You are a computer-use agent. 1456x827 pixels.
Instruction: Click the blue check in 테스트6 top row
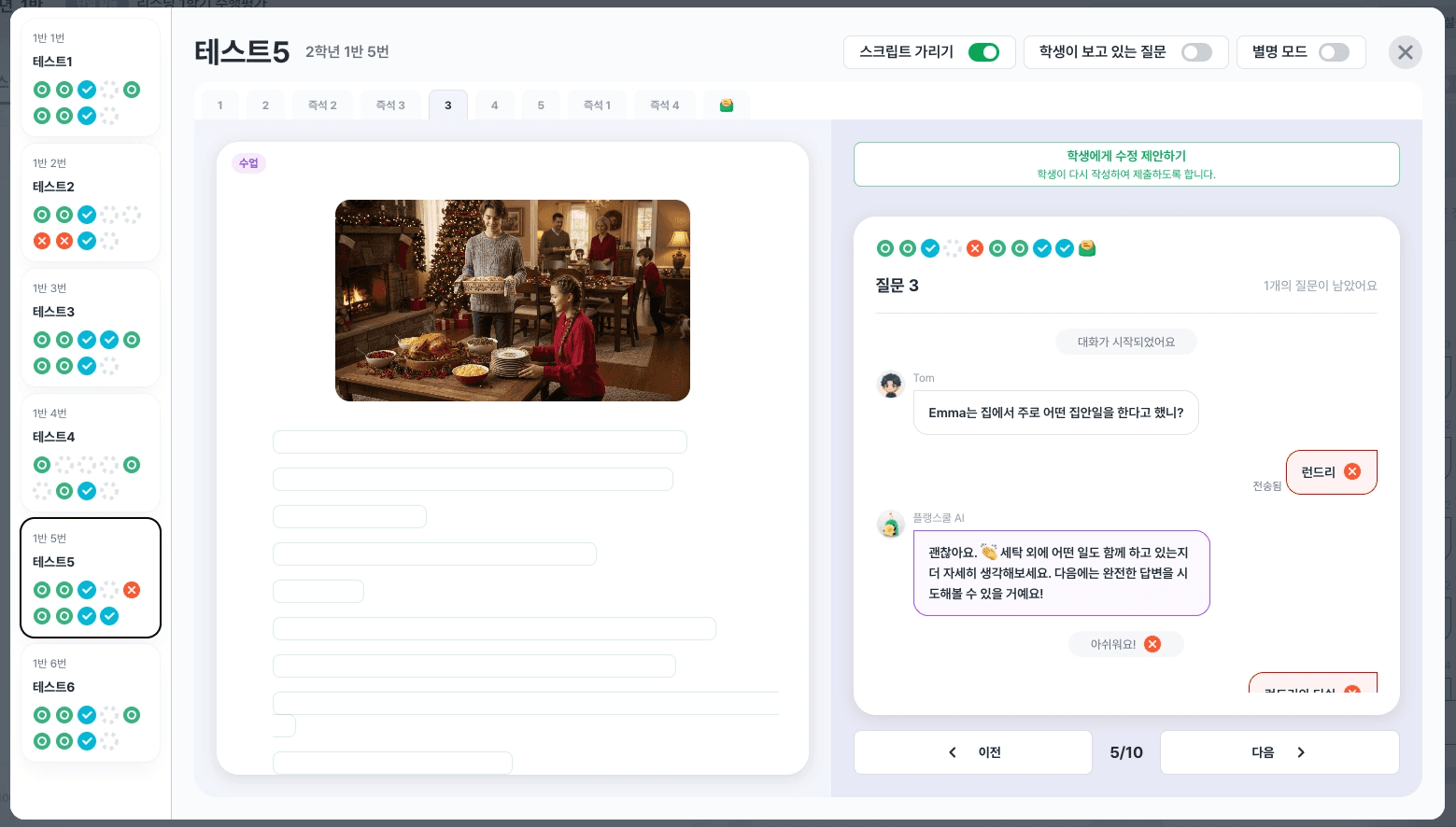[x=87, y=715]
